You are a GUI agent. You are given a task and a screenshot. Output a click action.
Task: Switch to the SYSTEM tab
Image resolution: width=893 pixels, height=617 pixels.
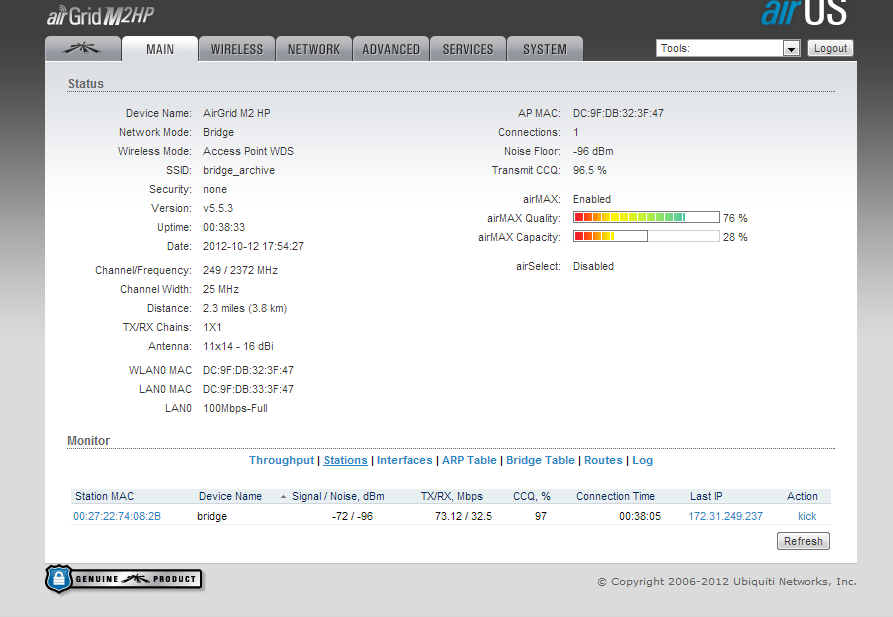point(545,49)
